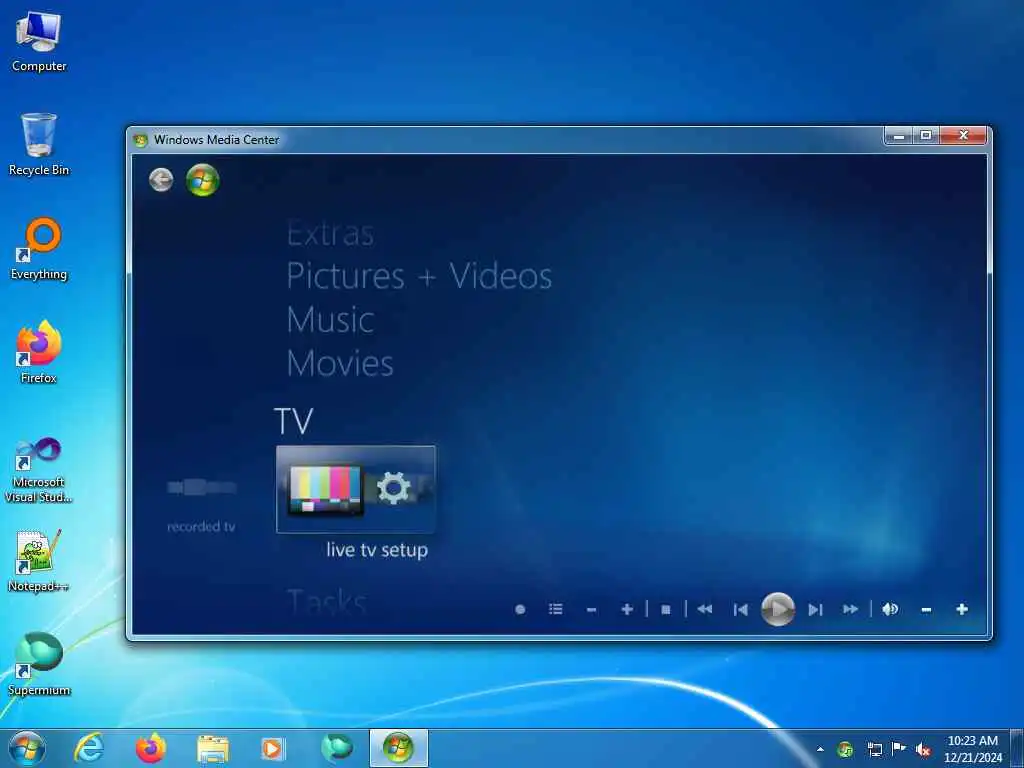Viewport: 1024px width, 768px height.
Task: Open the Supermium desktop shortcut
Action: (39, 664)
